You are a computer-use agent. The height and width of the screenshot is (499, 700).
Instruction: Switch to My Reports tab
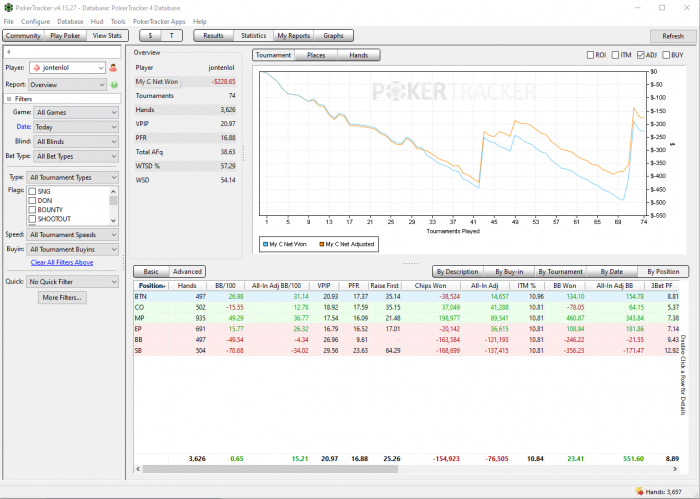click(x=294, y=36)
